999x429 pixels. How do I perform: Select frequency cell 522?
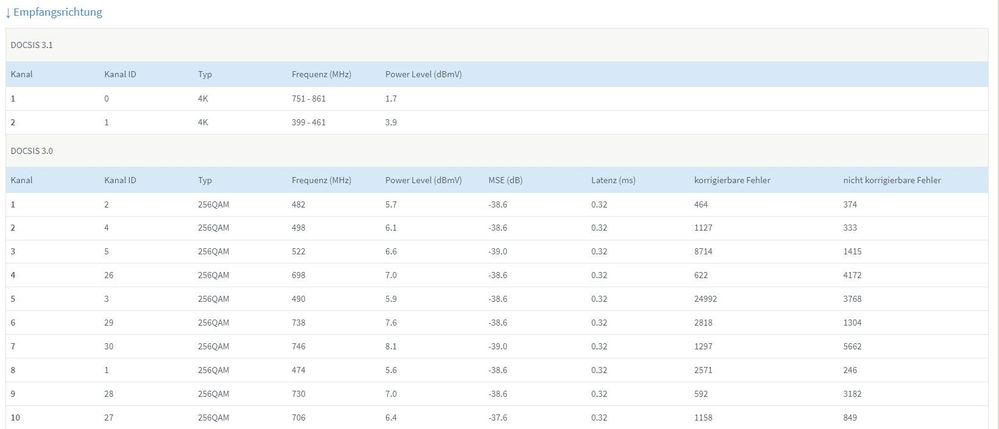[x=299, y=252]
